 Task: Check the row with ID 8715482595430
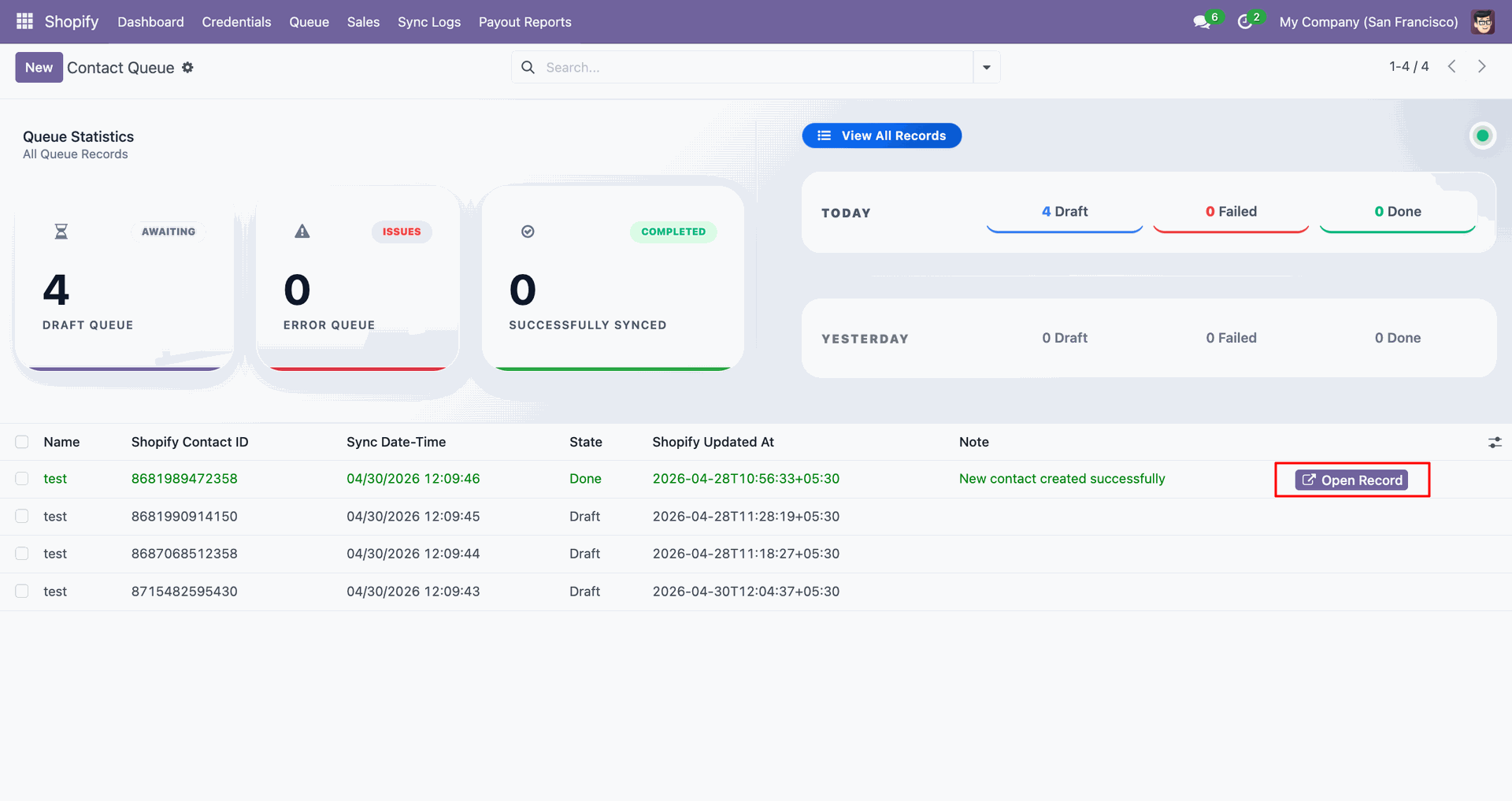tap(22, 591)
